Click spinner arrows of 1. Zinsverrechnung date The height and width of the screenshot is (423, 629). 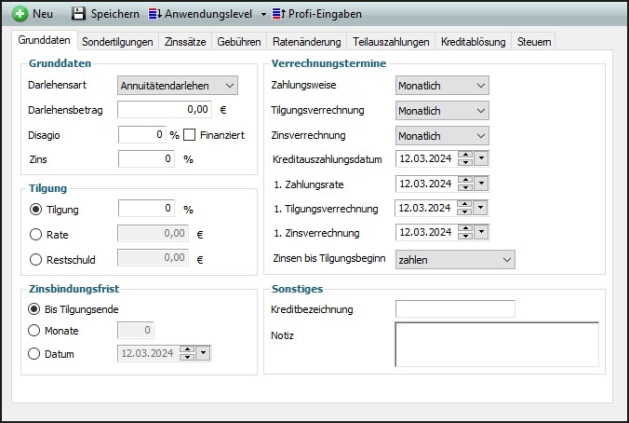[x=465, y=233]
